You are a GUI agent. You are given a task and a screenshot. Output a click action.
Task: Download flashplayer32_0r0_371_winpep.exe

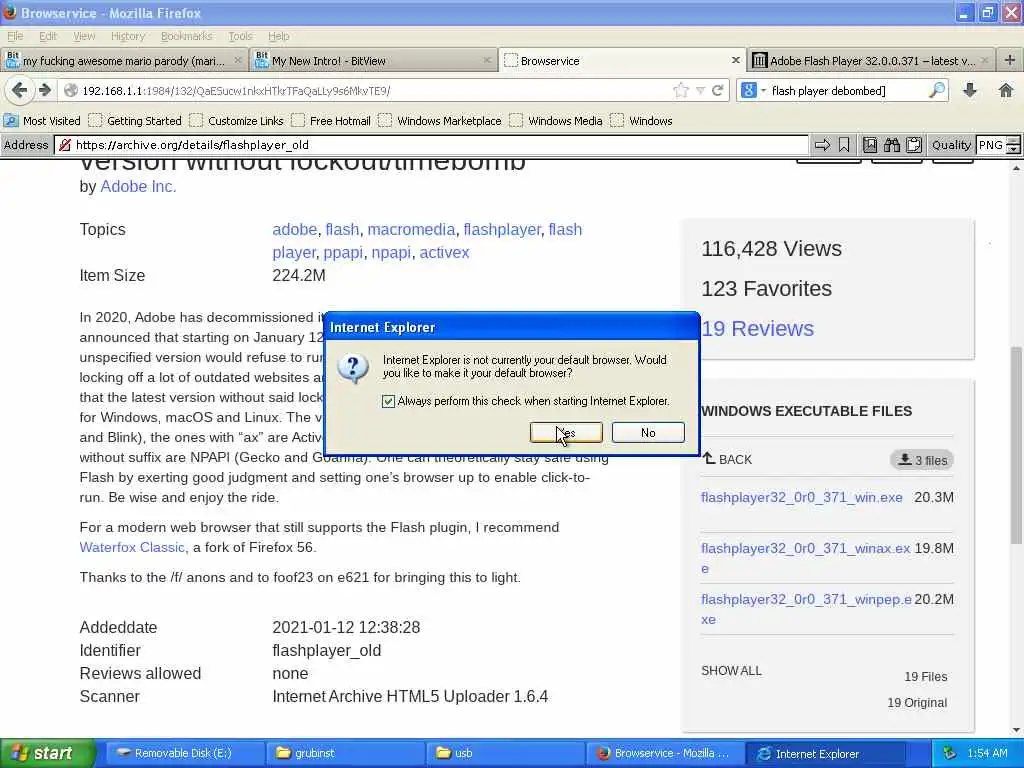(x=806, y=609)
